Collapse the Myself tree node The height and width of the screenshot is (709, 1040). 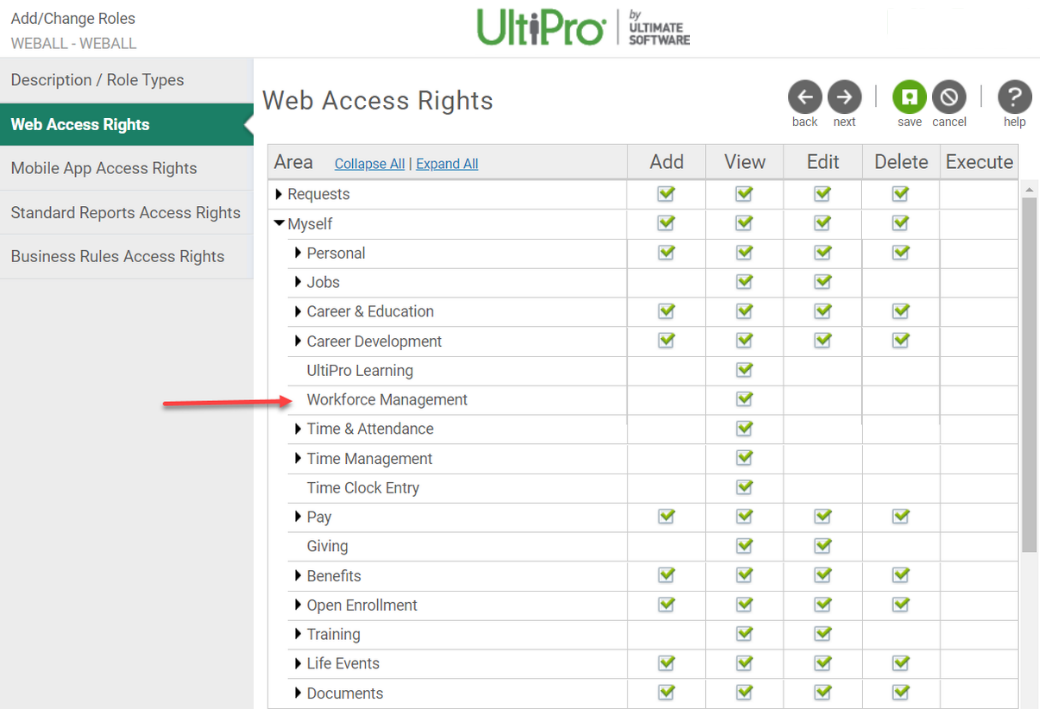(280, 224)
